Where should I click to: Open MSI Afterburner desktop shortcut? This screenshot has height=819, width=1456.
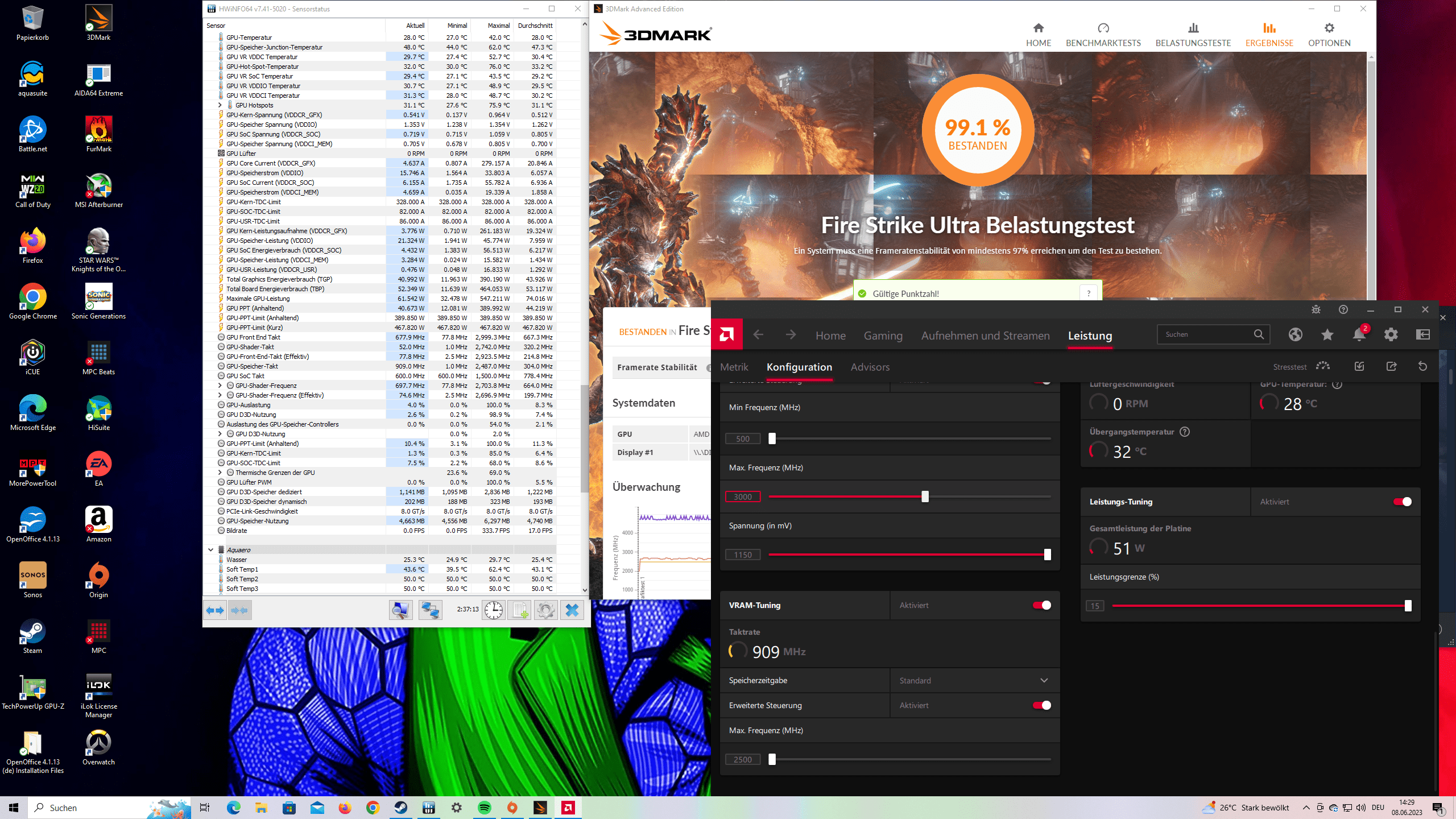[98, 190]
